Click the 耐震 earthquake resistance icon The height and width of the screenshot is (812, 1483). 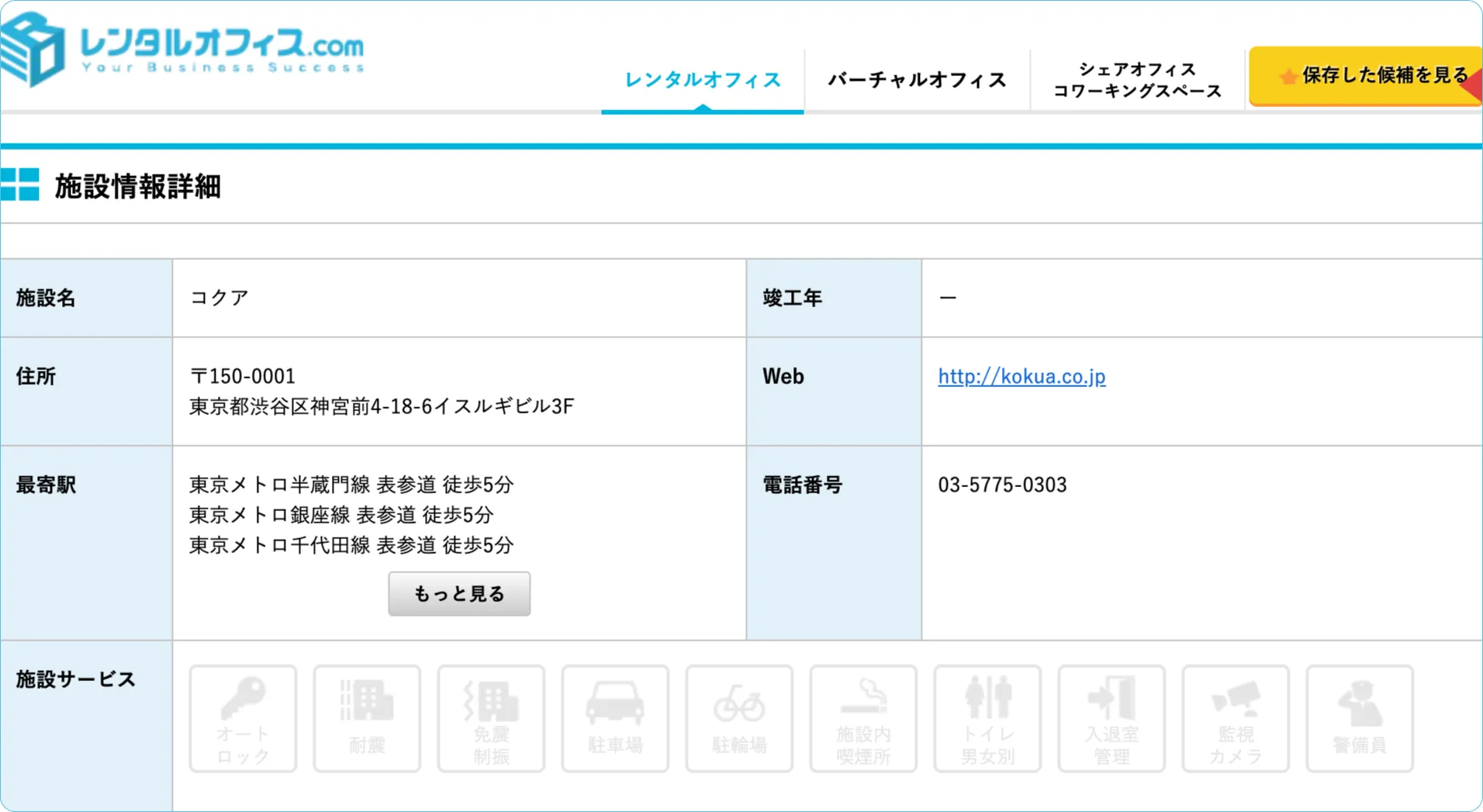[367, 718]
